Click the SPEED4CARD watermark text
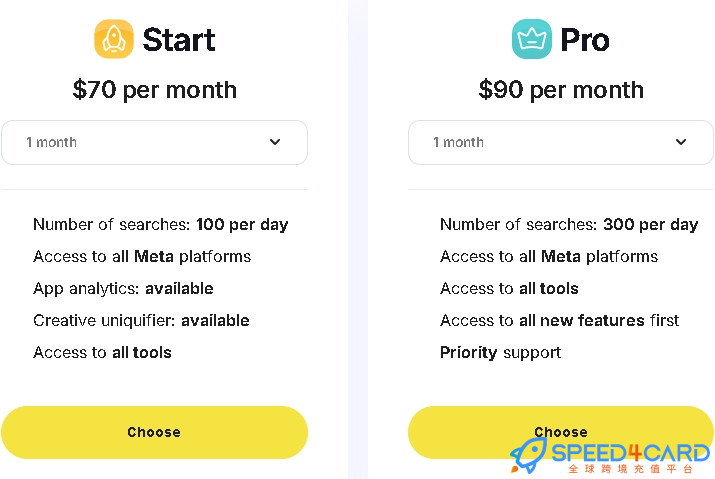Viewport: 715px width, 479px height. click(x=631, y=453)
